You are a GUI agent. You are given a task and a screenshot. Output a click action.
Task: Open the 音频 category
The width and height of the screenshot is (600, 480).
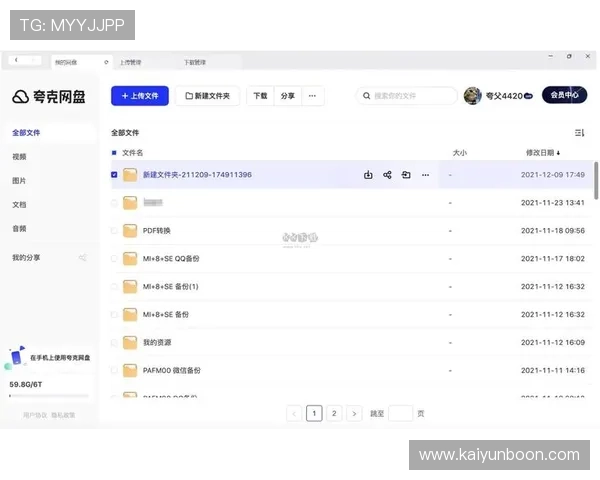19,229
